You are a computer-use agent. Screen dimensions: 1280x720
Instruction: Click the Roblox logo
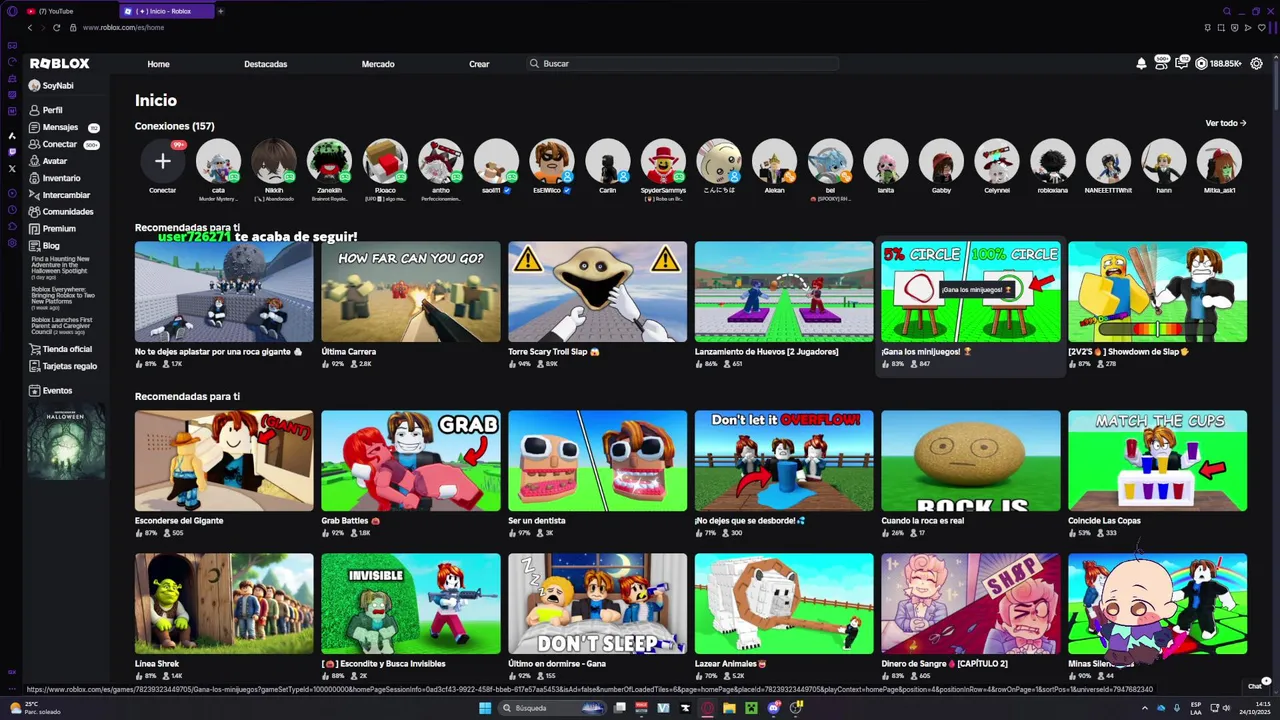60,63
